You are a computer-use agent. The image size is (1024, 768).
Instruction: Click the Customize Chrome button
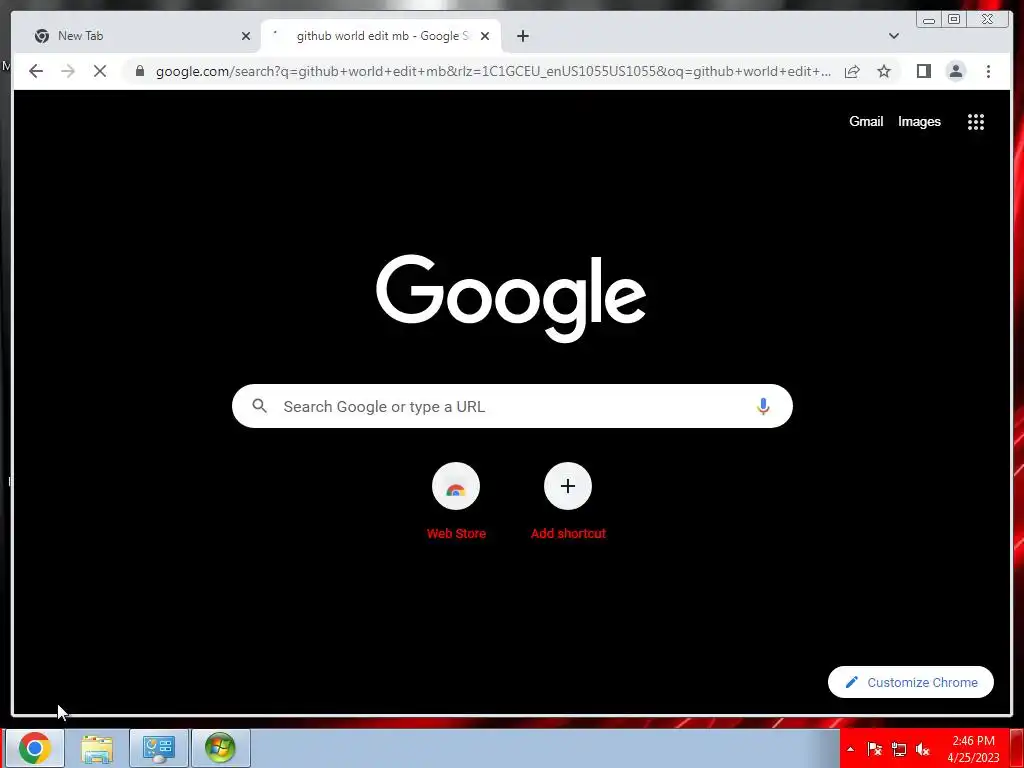(x=910, y=682)
